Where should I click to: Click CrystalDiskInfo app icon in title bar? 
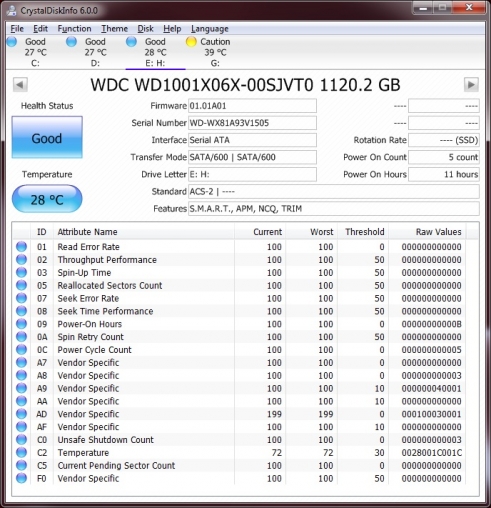pyautogui.click(x=12, y=11)
